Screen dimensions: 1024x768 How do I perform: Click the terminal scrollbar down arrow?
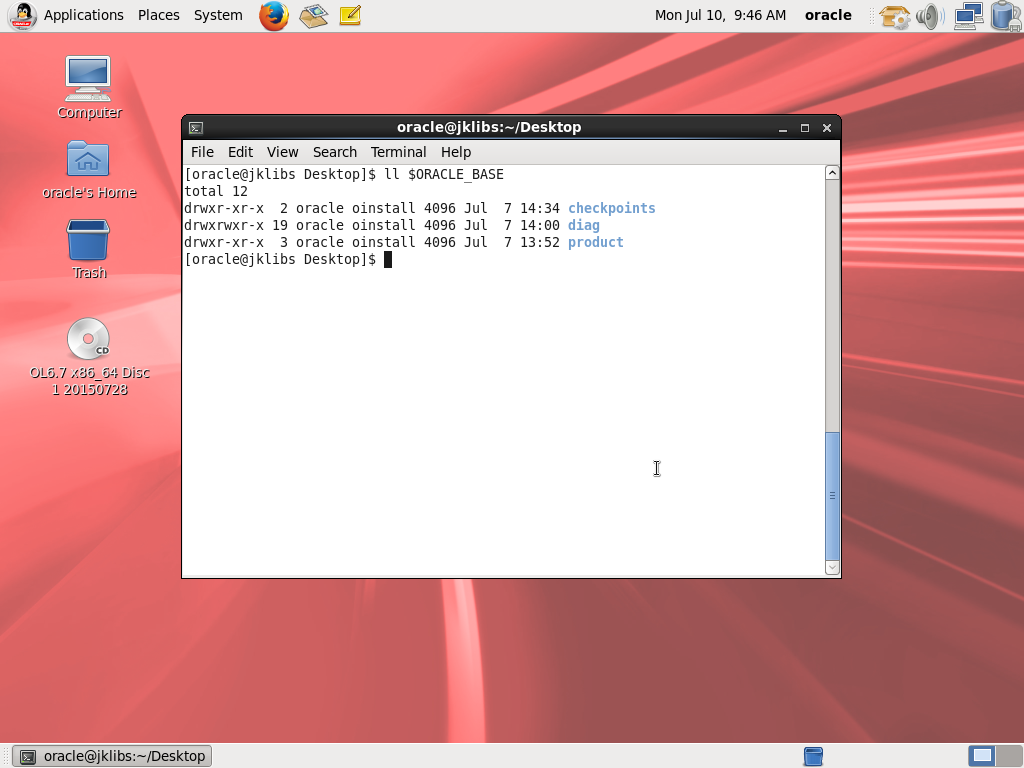832,568
